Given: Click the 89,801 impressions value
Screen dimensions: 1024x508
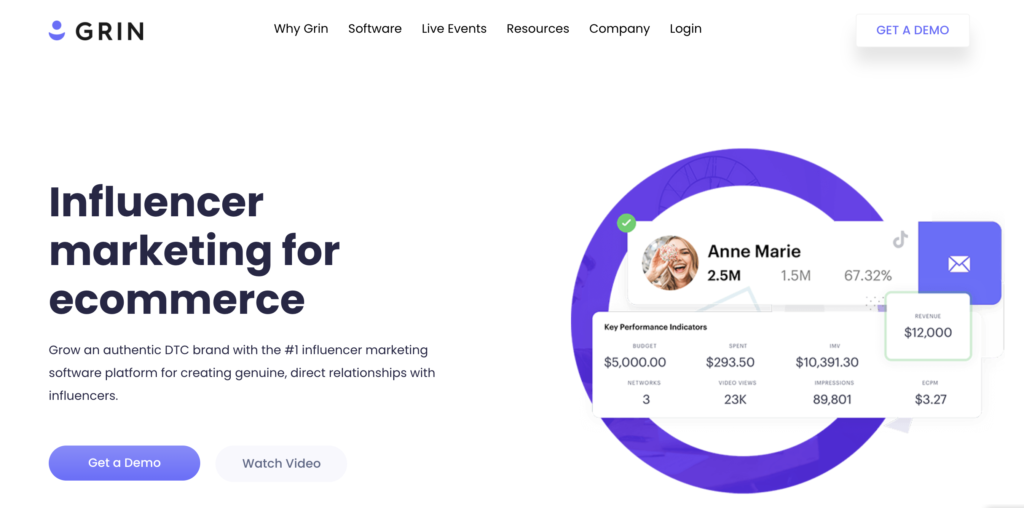Looking at the screenshot, I should click(x=832, y=400).
